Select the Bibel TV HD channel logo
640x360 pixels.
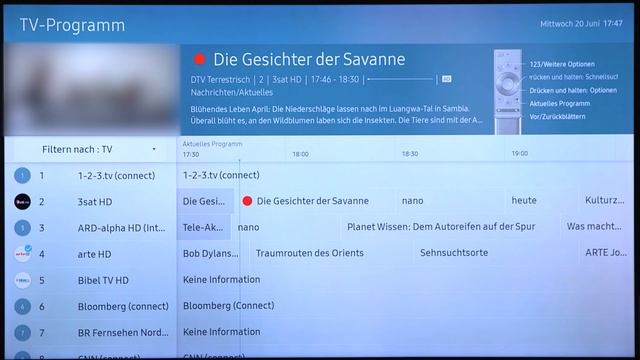[x=22, y=280]
